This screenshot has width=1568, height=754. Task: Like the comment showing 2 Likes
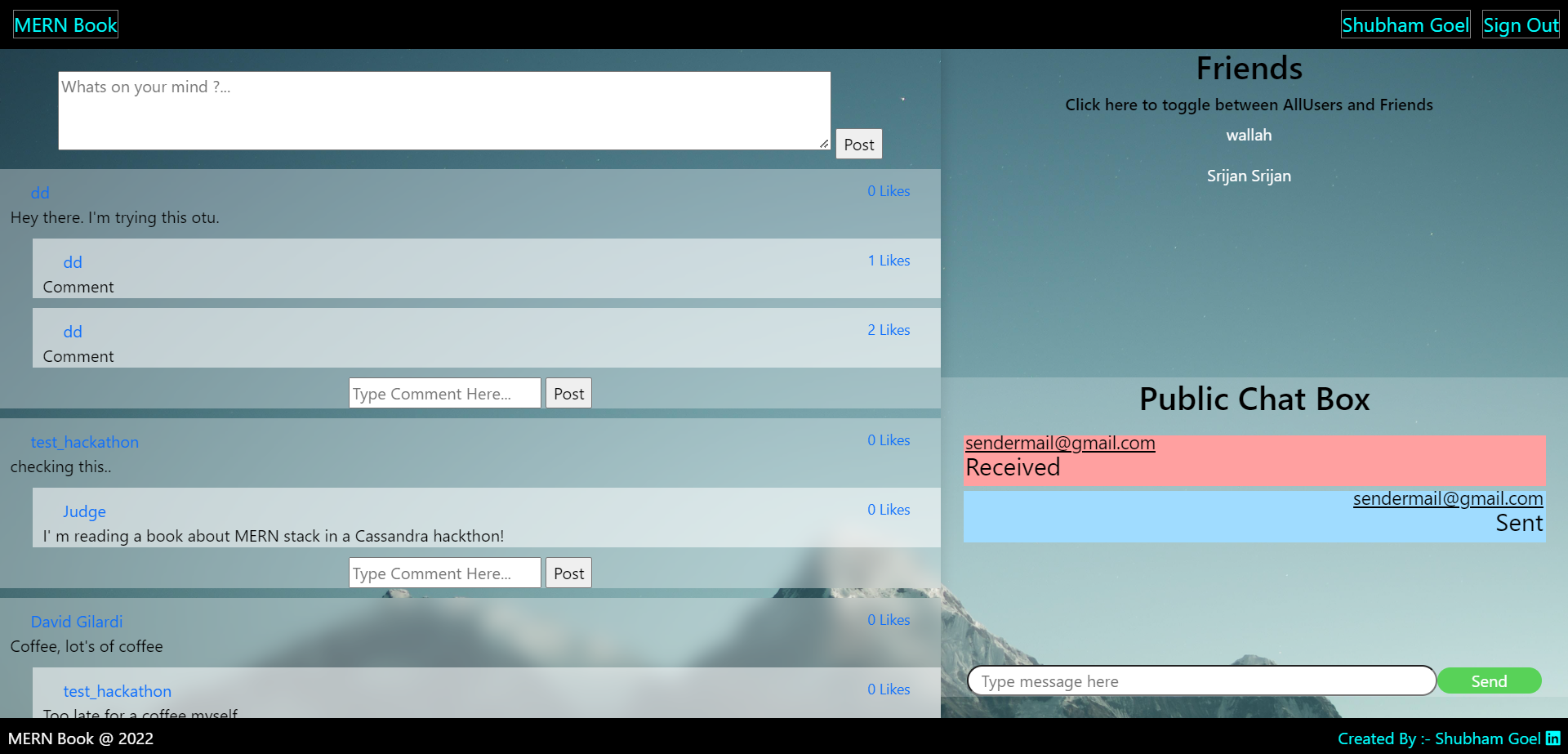[x=889, y=330]
